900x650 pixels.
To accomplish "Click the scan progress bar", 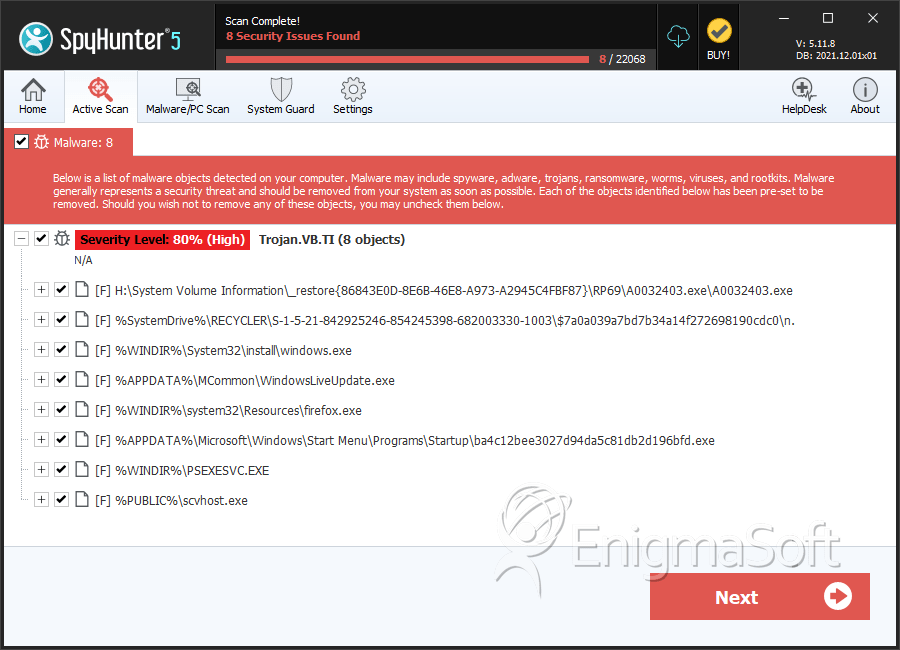I will 408,59.
